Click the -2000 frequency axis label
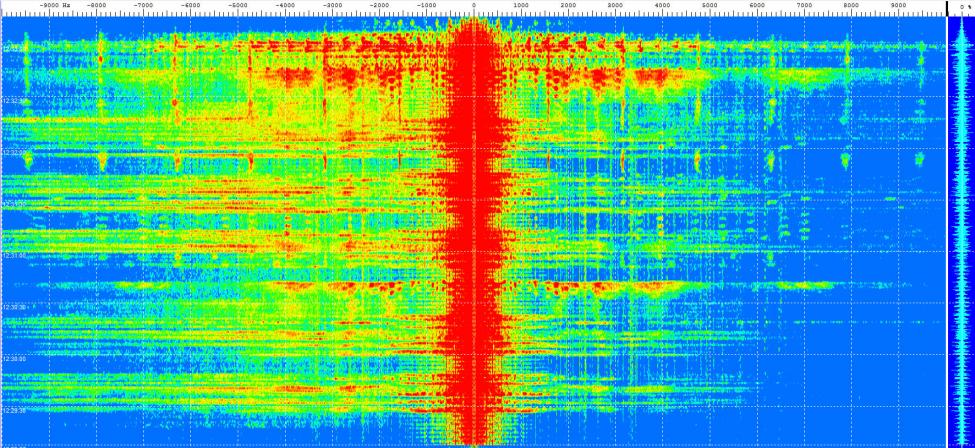This screenshot has width=975, height=448. (379, 4)
